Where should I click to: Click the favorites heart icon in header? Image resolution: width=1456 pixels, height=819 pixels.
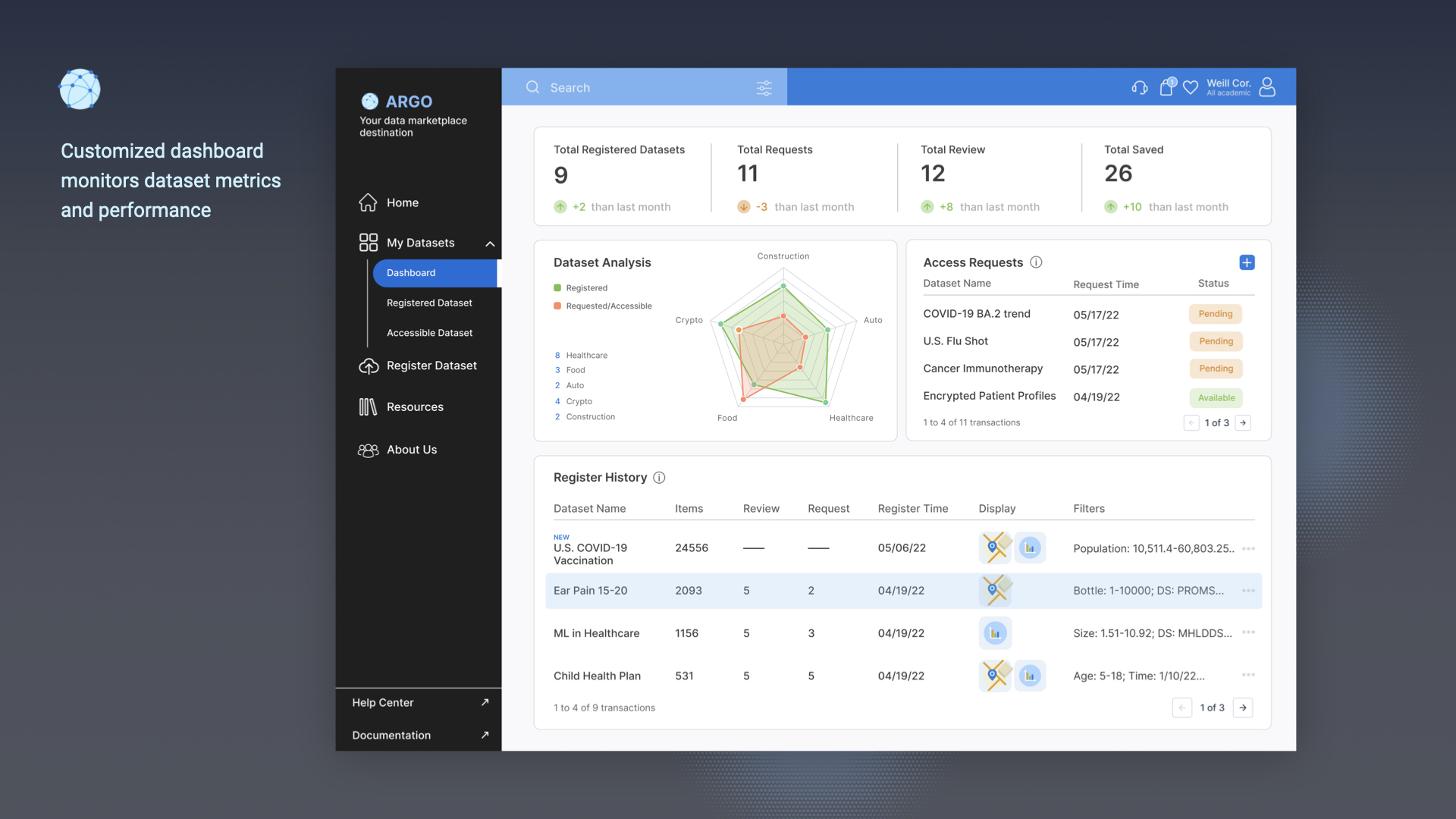tap(1190, 87)
